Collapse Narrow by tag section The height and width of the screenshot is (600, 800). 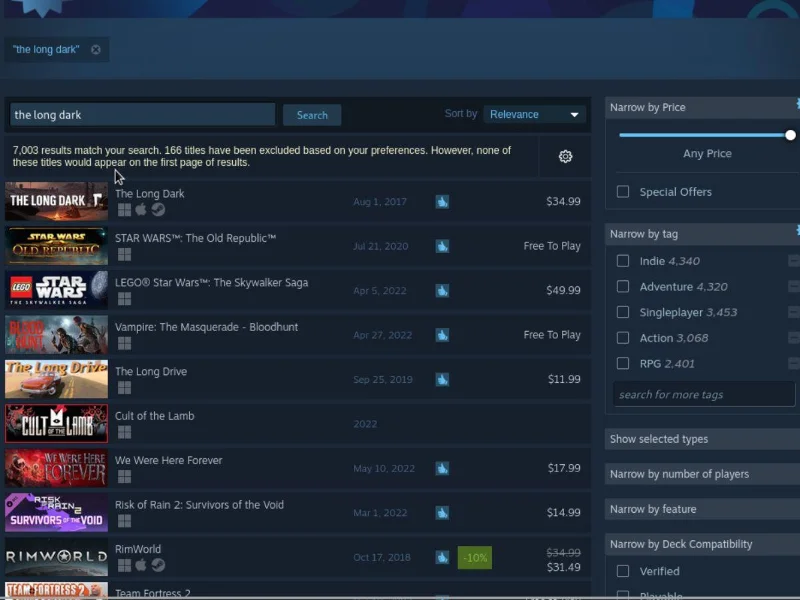click(702, 234)
